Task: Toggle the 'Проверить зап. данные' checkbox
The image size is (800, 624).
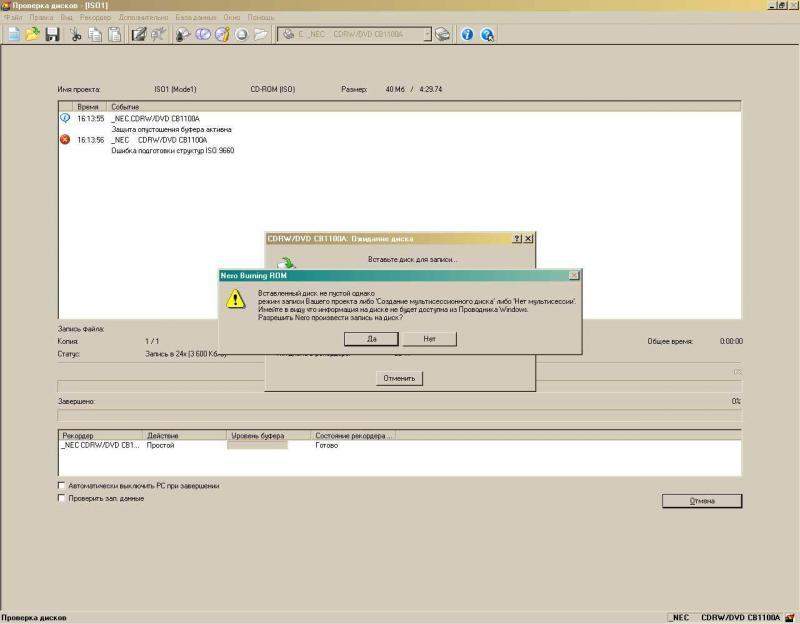Action: point(62,498)
